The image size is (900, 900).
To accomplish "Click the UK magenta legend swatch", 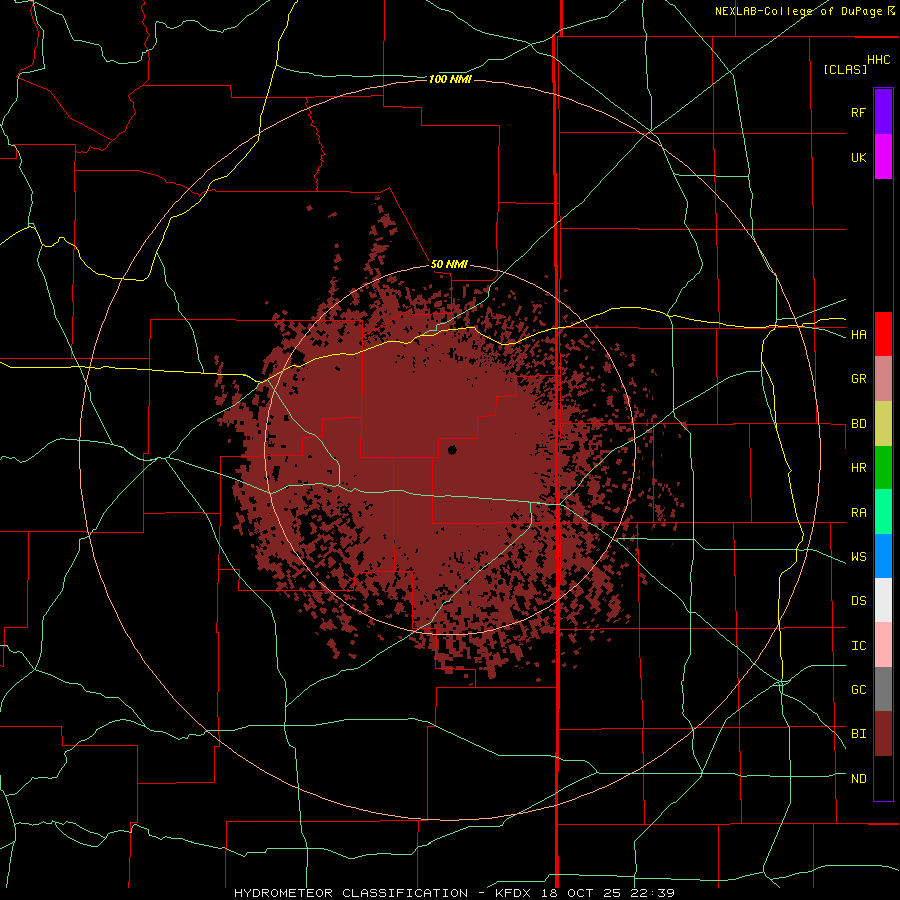I will pos(883,157).
